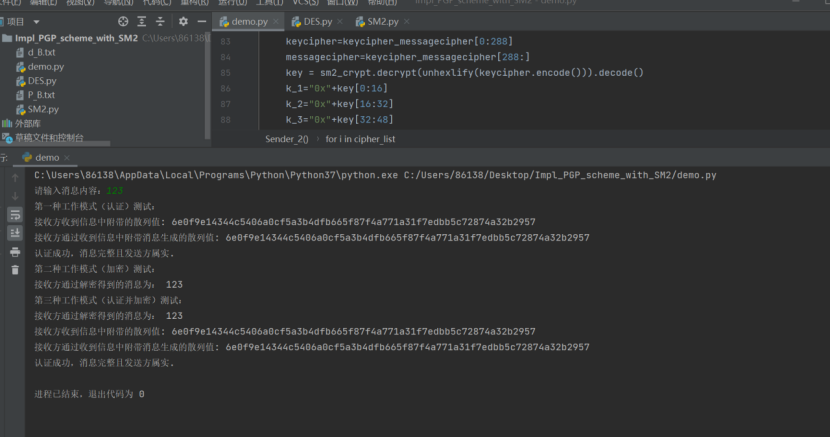
Task: Click Sender_2() in the breadcrumb bar
Action: point(286,139)
